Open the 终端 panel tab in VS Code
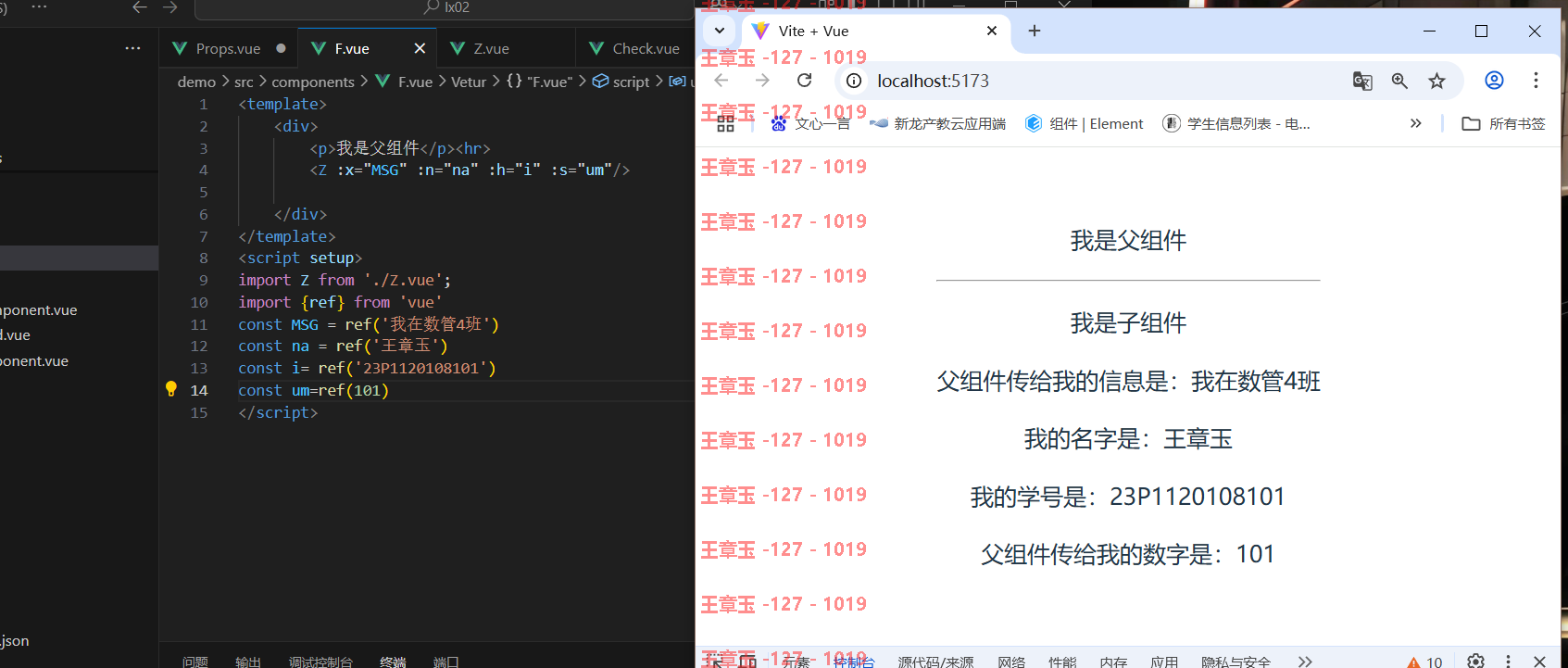The height and width of the screenshot is (668, 1568). pos(393,662)
